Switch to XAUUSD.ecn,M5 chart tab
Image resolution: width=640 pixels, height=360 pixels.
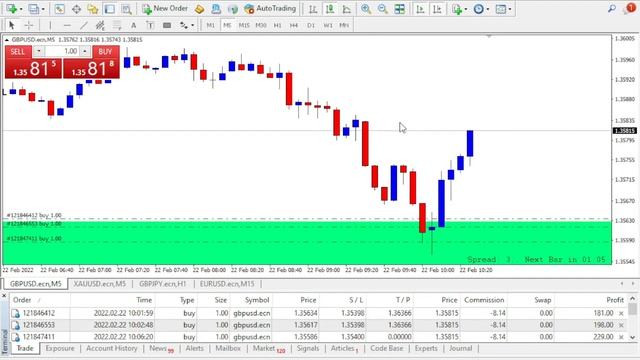coord(100,284)
